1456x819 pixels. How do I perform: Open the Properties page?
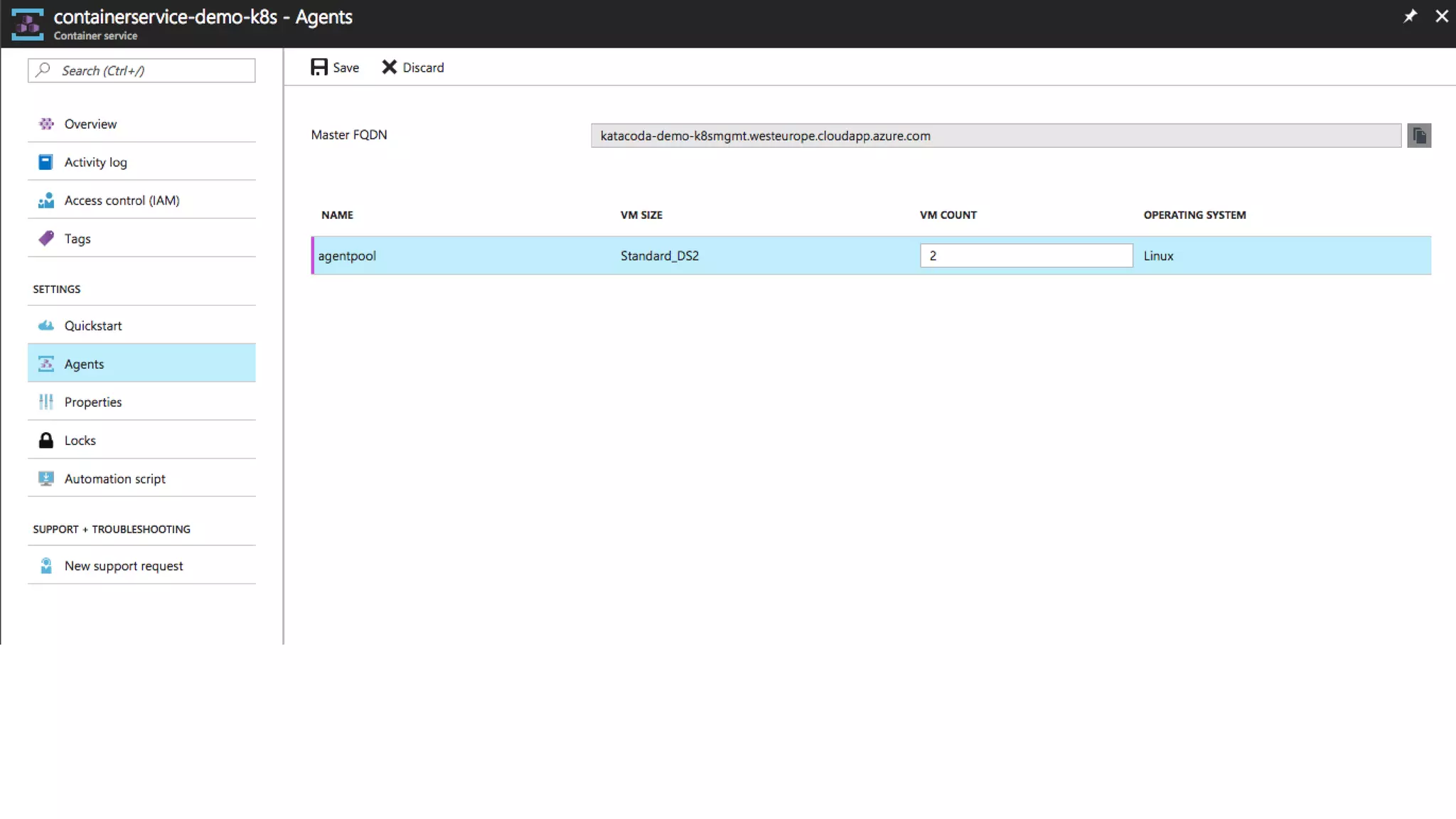click(x=93, y=402)
